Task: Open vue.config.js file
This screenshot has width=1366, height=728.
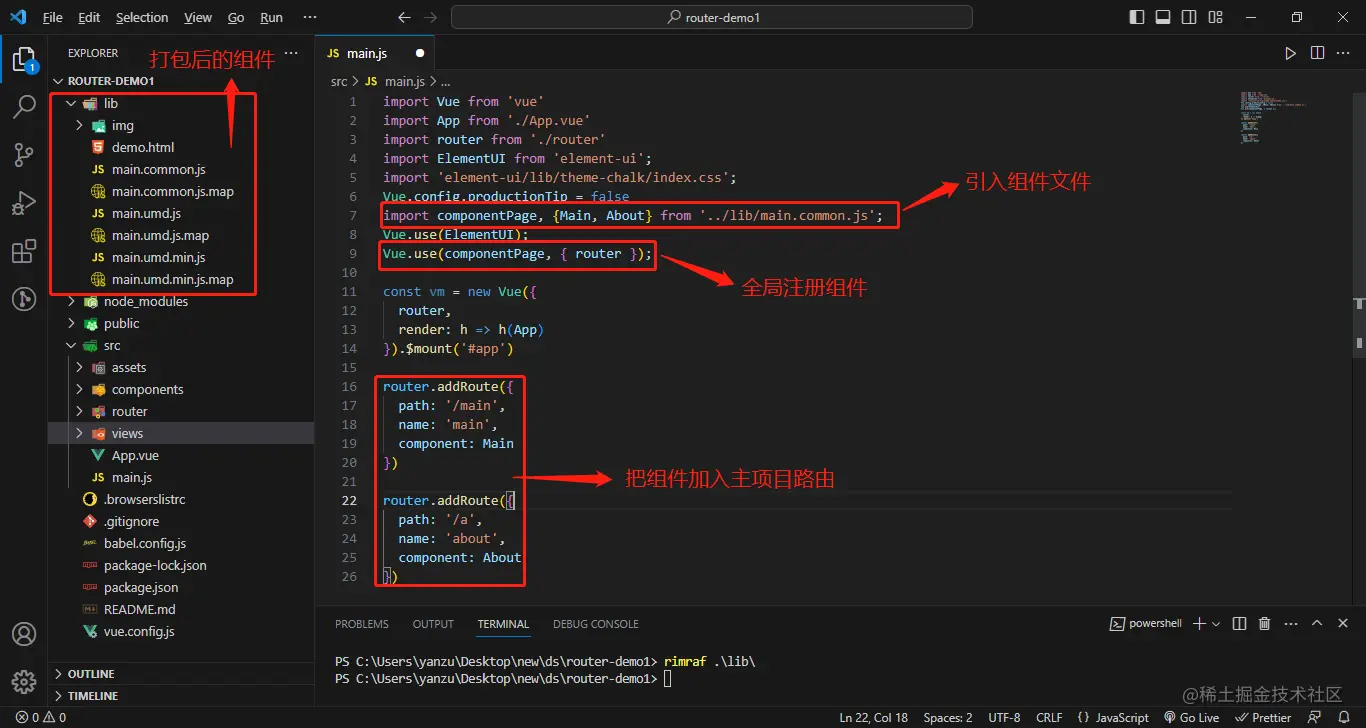Action: pyautogui.click(x=139, y=631)
